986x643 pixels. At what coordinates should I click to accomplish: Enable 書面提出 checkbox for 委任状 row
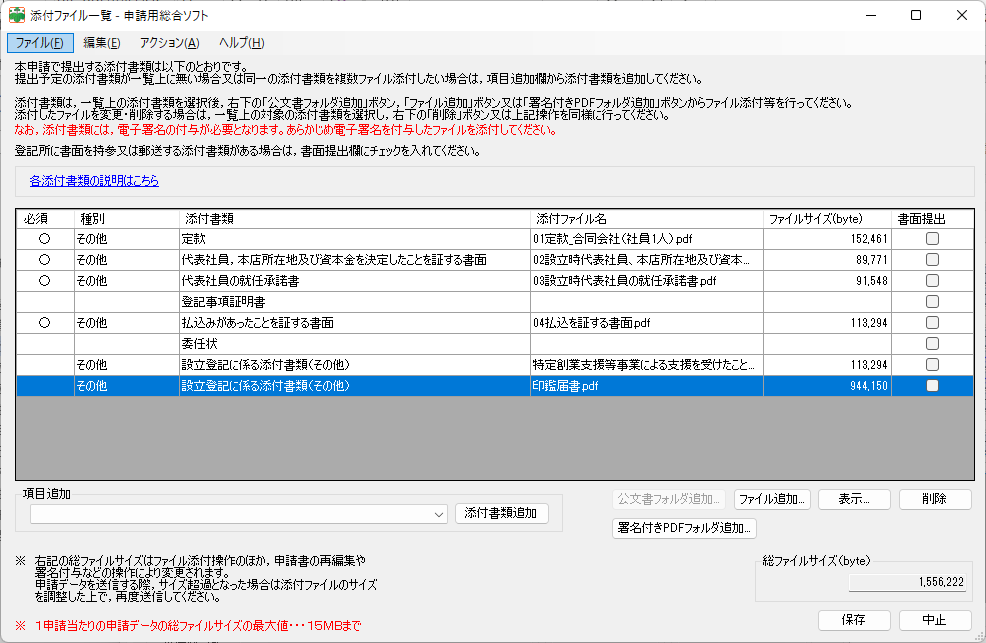932,344
